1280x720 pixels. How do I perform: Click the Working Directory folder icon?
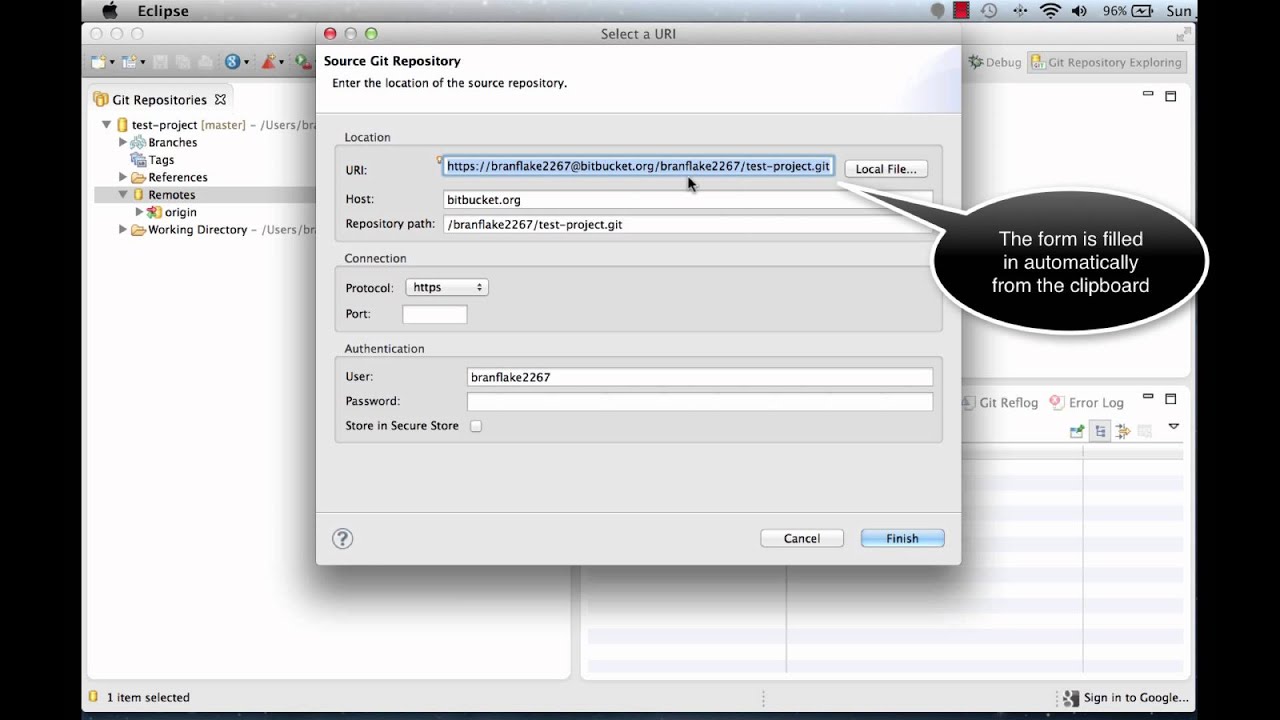tap(138, 230)
